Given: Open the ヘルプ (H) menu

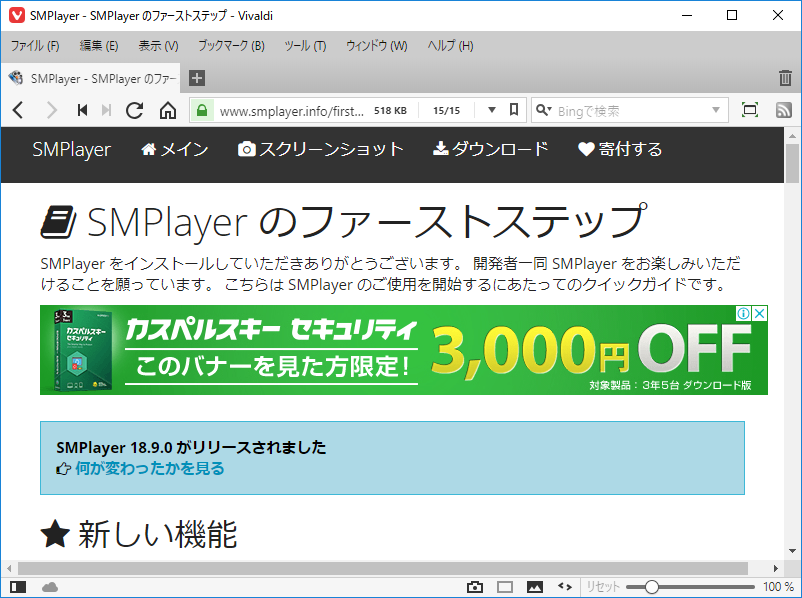Looking at the screenshot, I should [450, 46].
